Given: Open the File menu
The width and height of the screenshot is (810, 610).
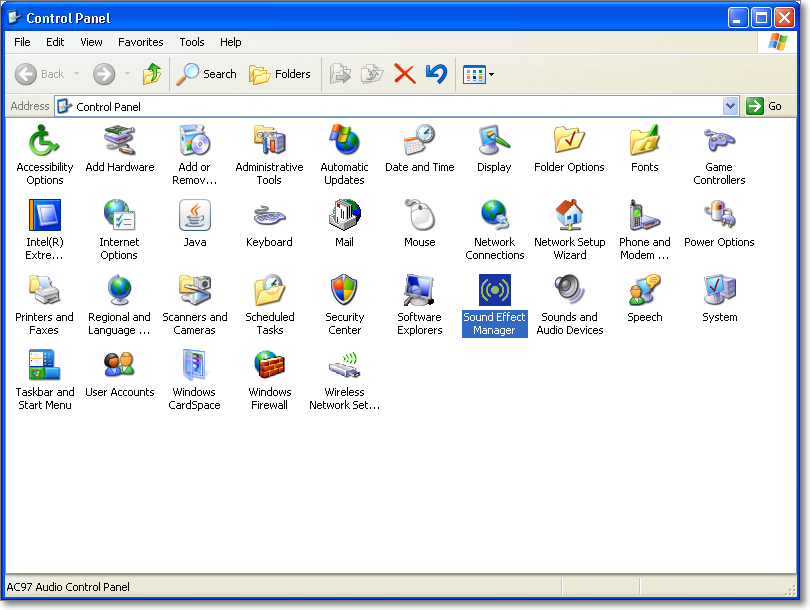Looking at the screenshot, I should click(x=22, y=42).
